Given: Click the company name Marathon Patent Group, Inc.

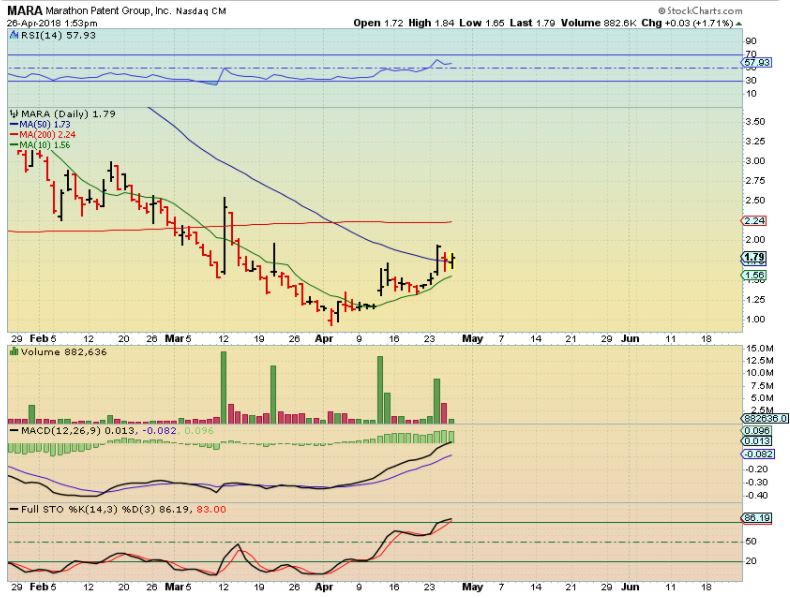Looking at the screenshot, I should [x=108, y=11].
